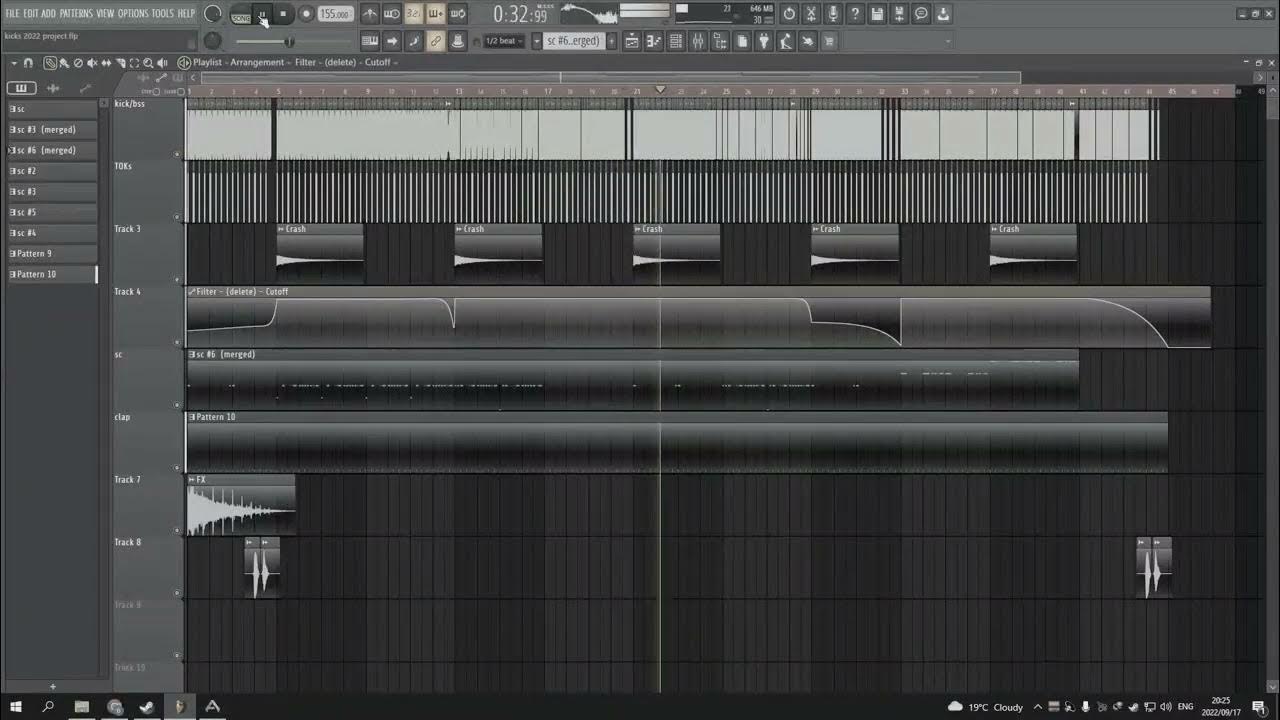Screen dimensions: 1280x720
Task: Click the stop playback button
Action: [x=284, y=15]
